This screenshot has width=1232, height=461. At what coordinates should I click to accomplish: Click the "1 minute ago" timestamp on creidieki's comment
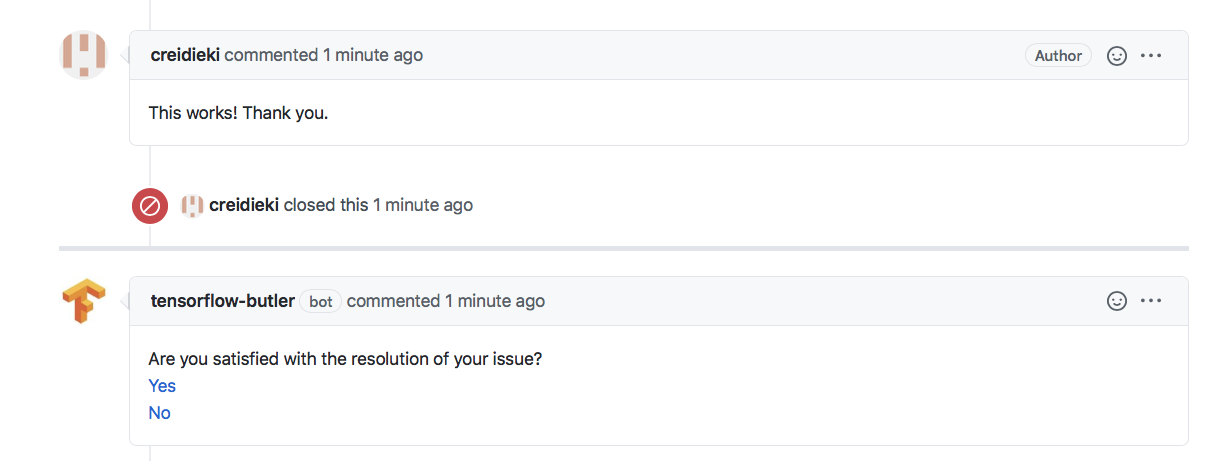point(373,55)
